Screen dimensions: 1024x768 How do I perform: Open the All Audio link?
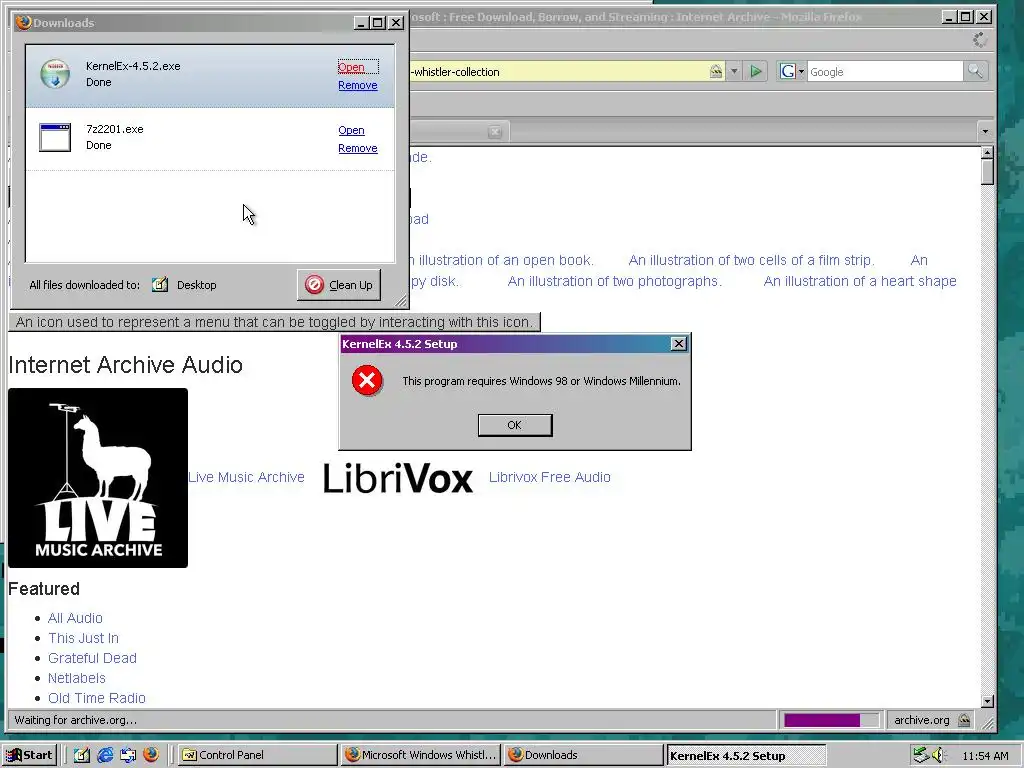tap(75, 618)
